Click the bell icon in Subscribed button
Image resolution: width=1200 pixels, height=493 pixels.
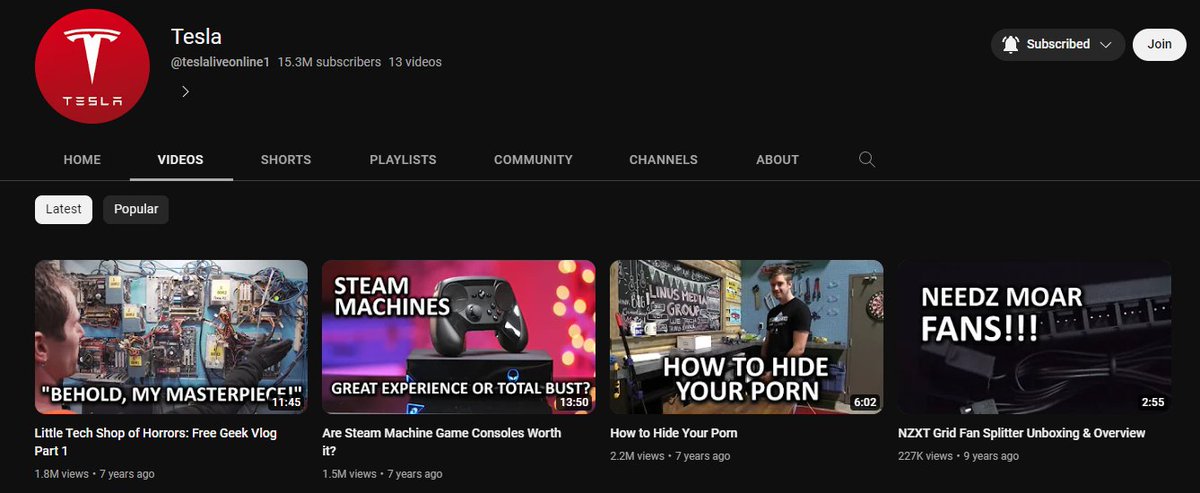(x=1010, y=45)
